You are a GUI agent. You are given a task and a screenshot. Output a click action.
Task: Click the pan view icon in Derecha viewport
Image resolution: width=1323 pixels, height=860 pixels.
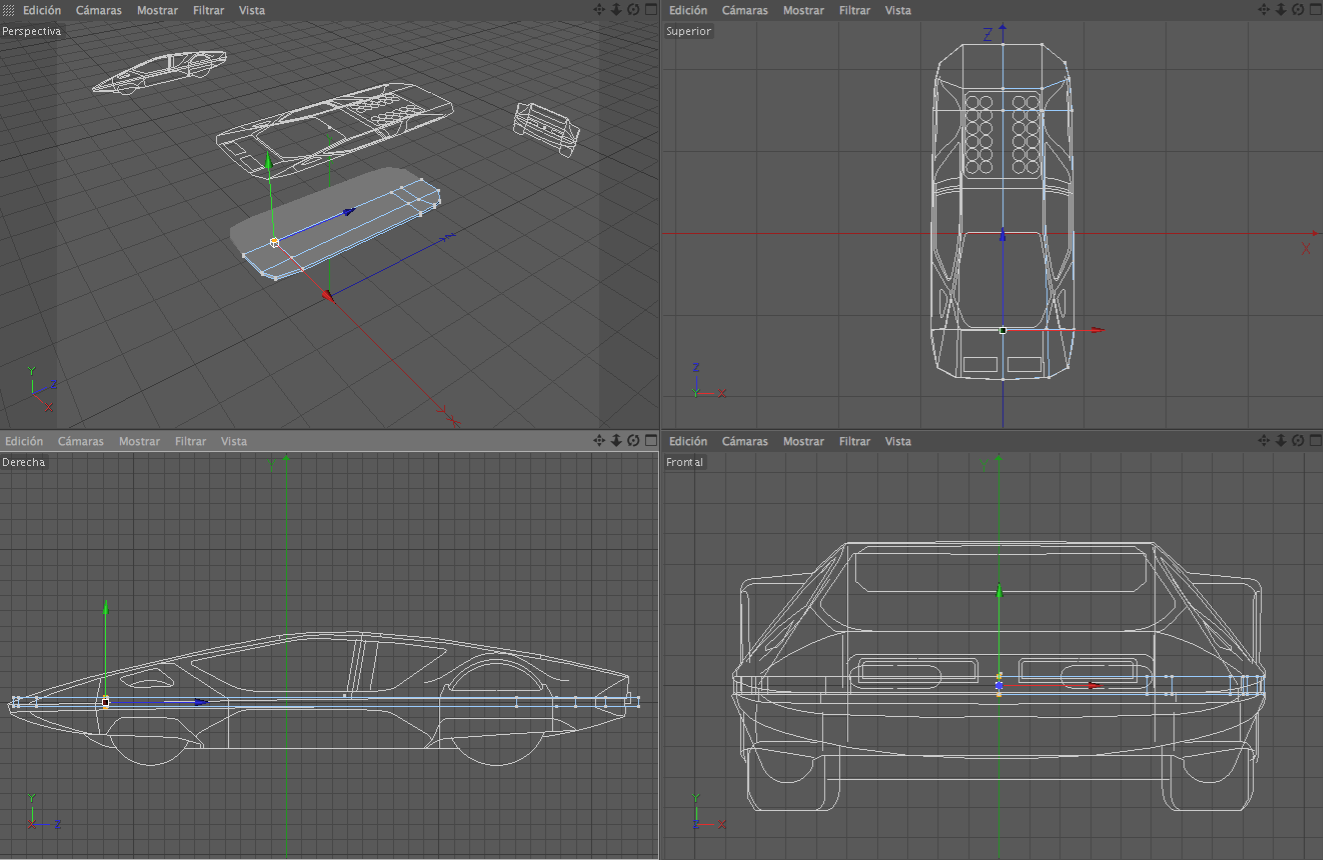coord(598,441)
